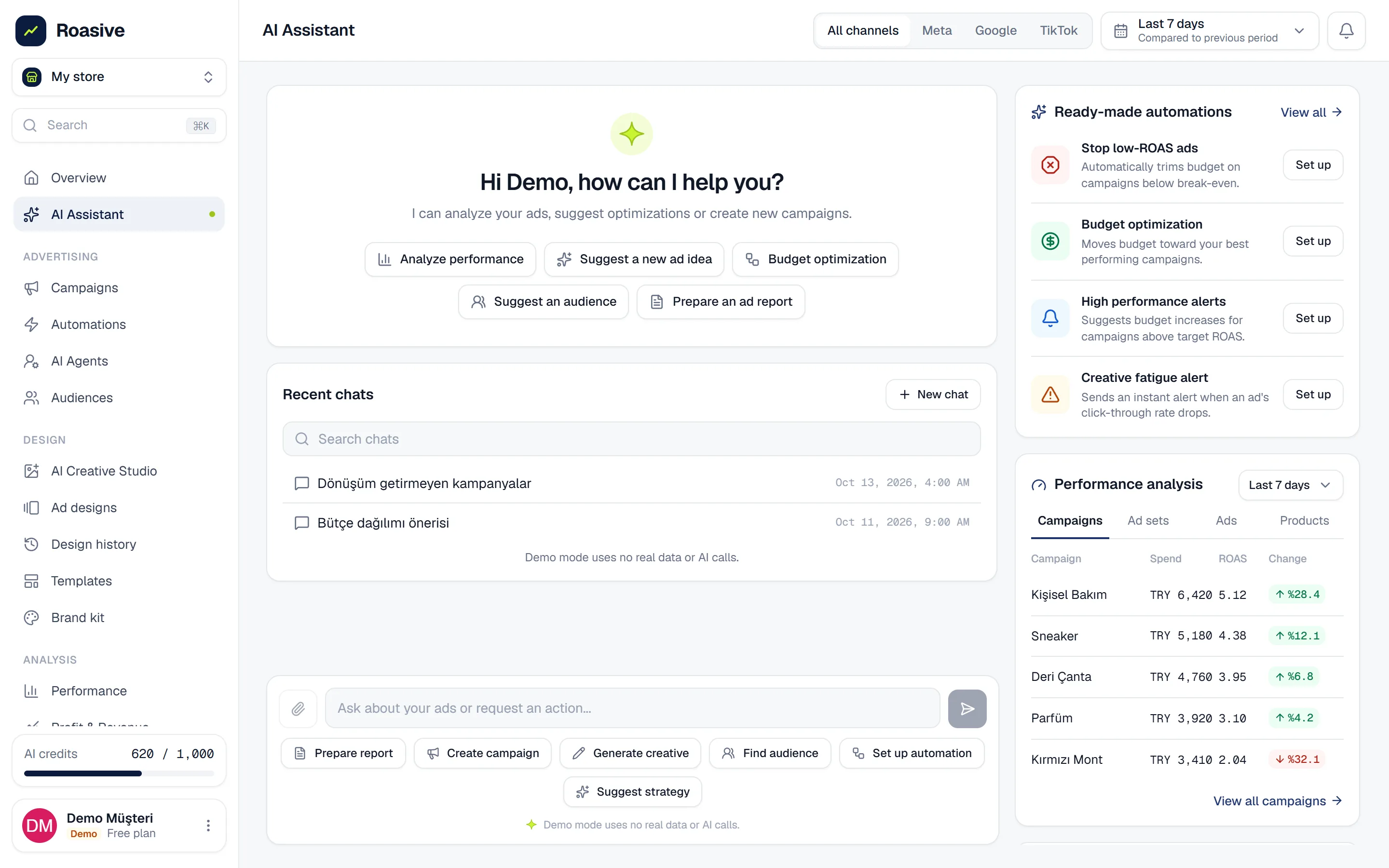Expand the My store selector
1389x868 pixels.
[x=119, y=77]
